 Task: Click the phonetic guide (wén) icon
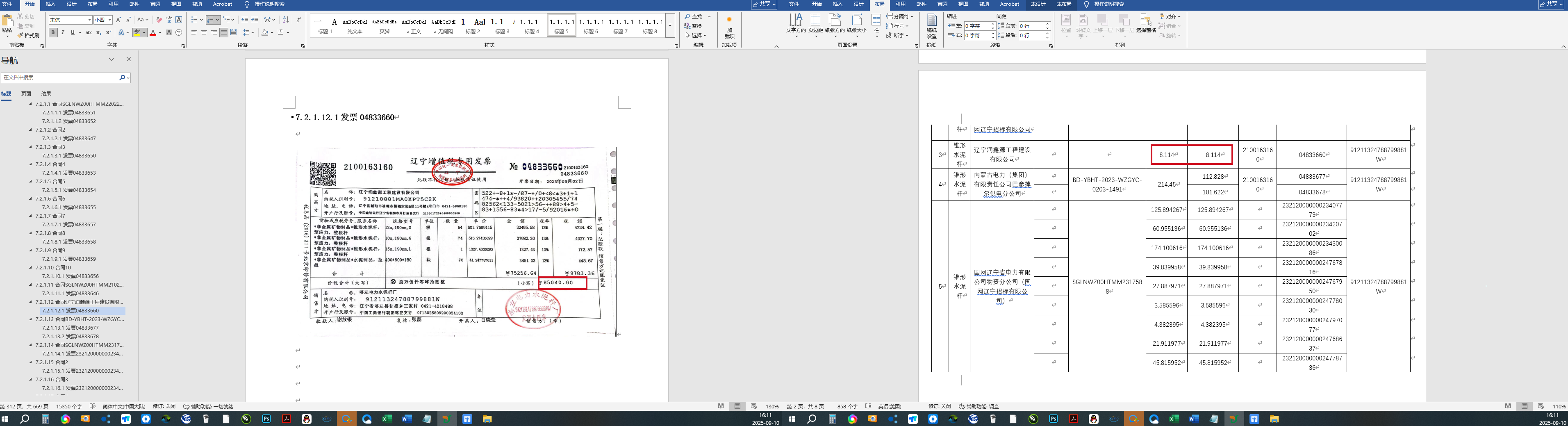[x=168, y=20]
